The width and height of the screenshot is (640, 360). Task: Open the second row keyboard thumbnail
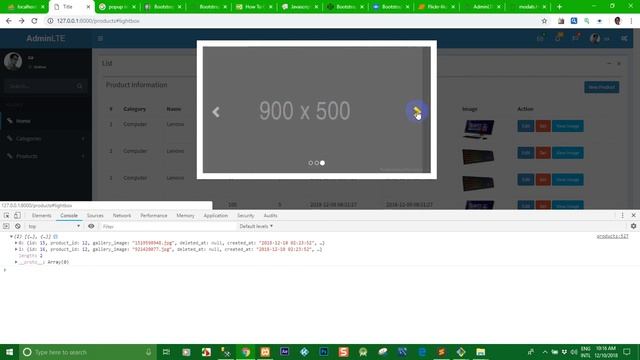coord(478,156)
